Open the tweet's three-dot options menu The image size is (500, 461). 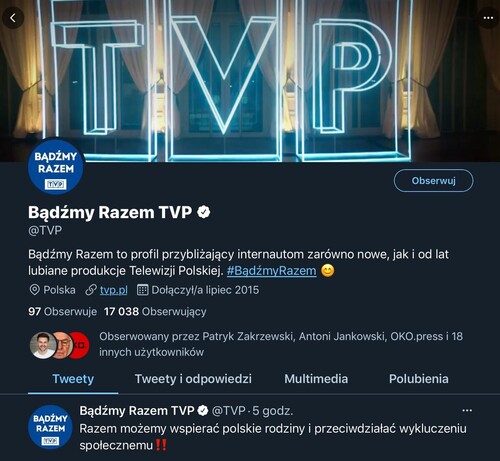[x=467, y=410]
